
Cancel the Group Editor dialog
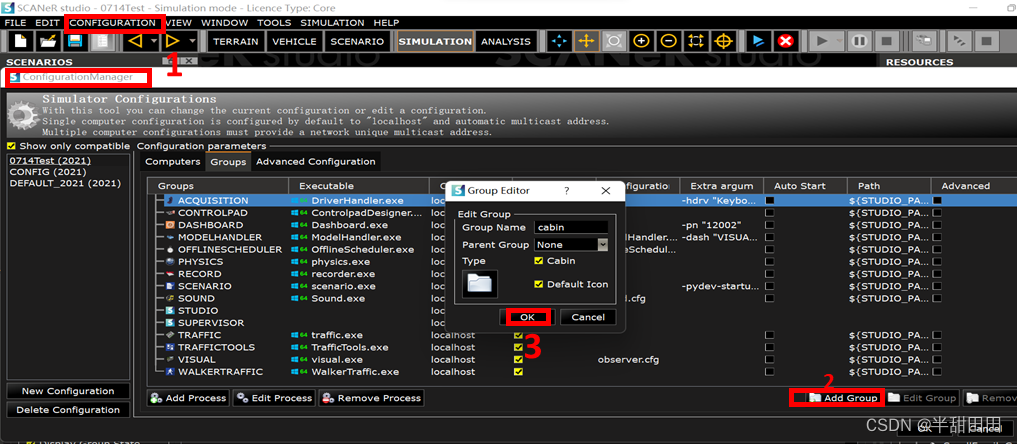[588, 317]
